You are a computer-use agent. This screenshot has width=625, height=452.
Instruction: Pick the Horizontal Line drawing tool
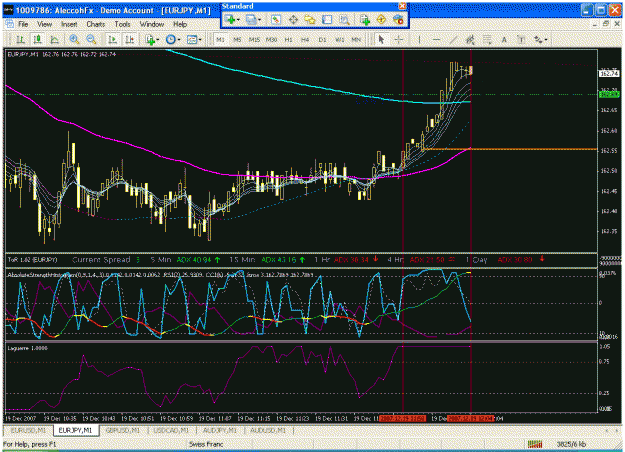pyautogui.click(x=436, y=39)
